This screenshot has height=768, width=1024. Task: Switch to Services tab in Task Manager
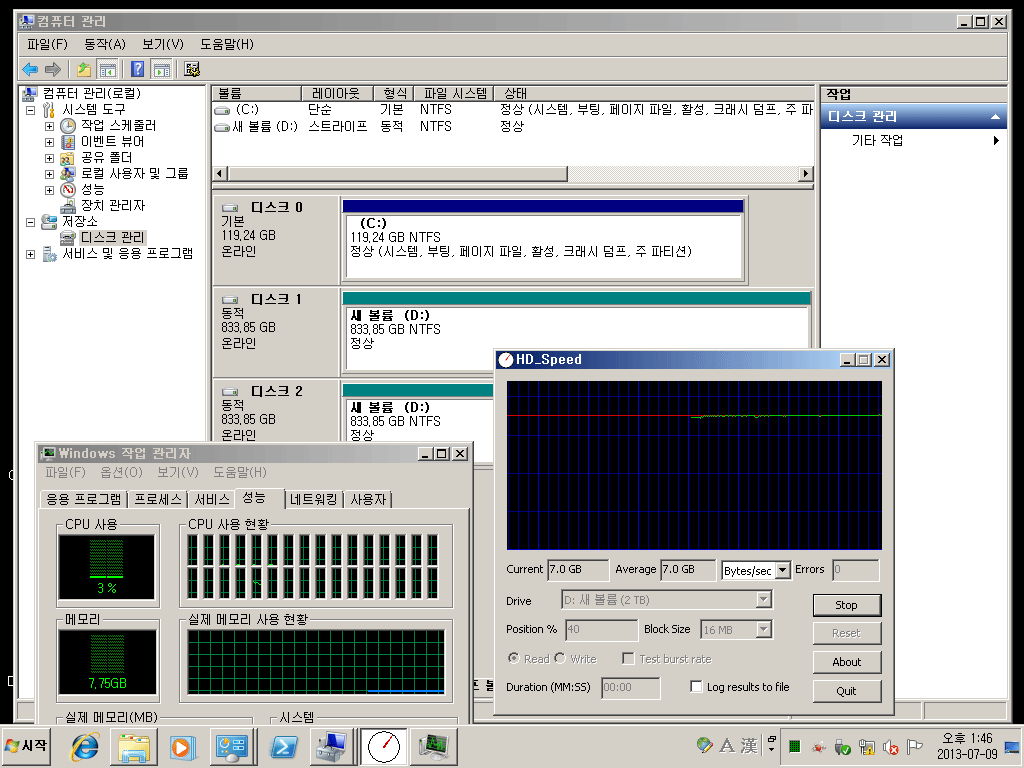tap(212, 500)
